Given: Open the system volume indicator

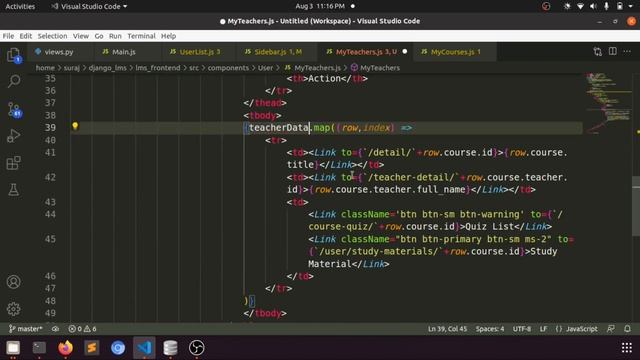Looking at the screenshot, I should coord(593,6).
